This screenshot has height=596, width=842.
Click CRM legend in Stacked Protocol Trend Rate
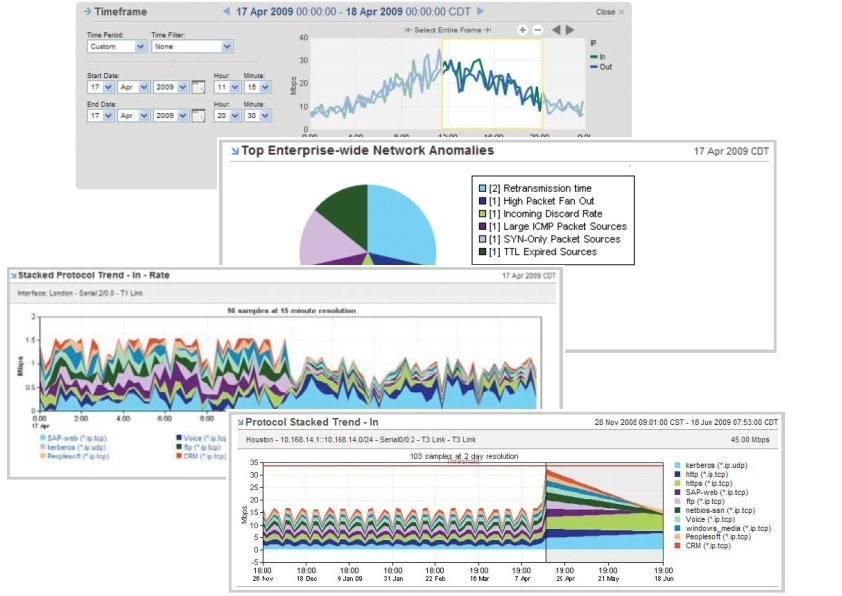click(x=200, y=456)
